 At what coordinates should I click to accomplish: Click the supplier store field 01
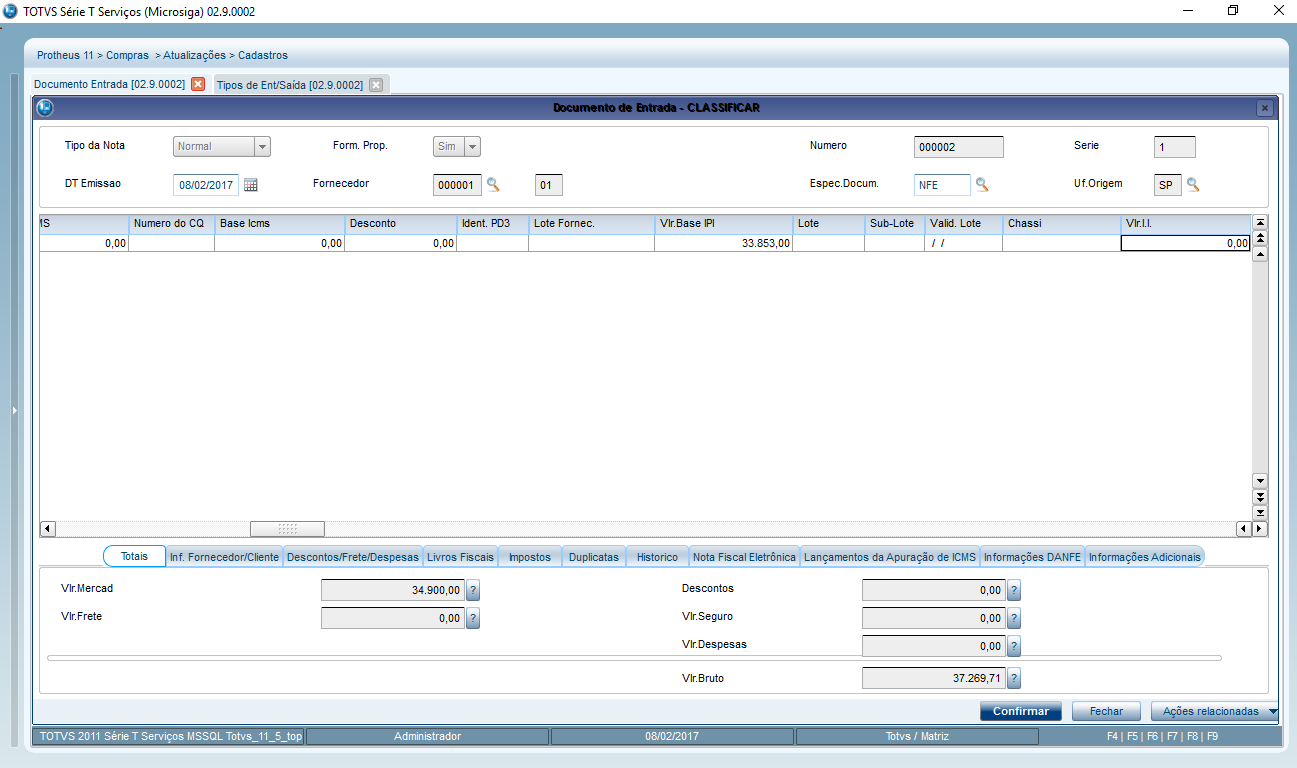point(549,185)
